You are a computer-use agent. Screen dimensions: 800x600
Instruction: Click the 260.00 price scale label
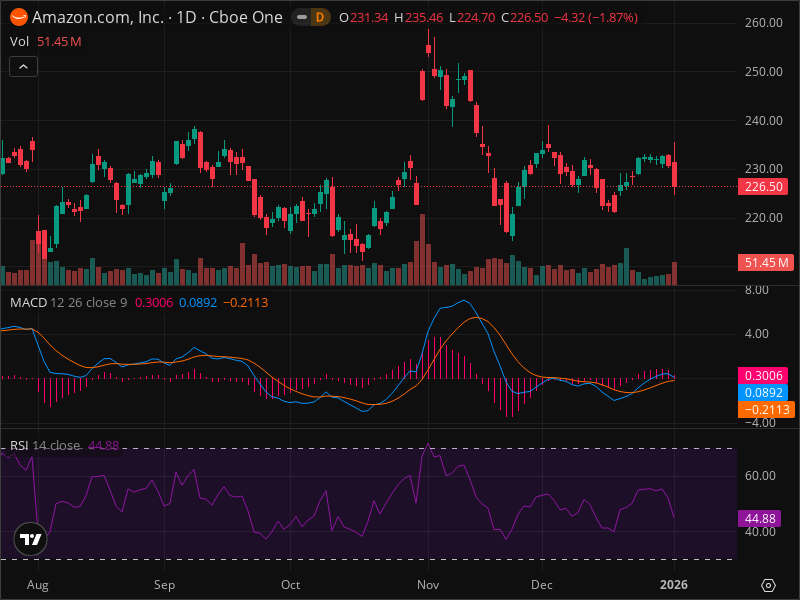coord(763,23)
